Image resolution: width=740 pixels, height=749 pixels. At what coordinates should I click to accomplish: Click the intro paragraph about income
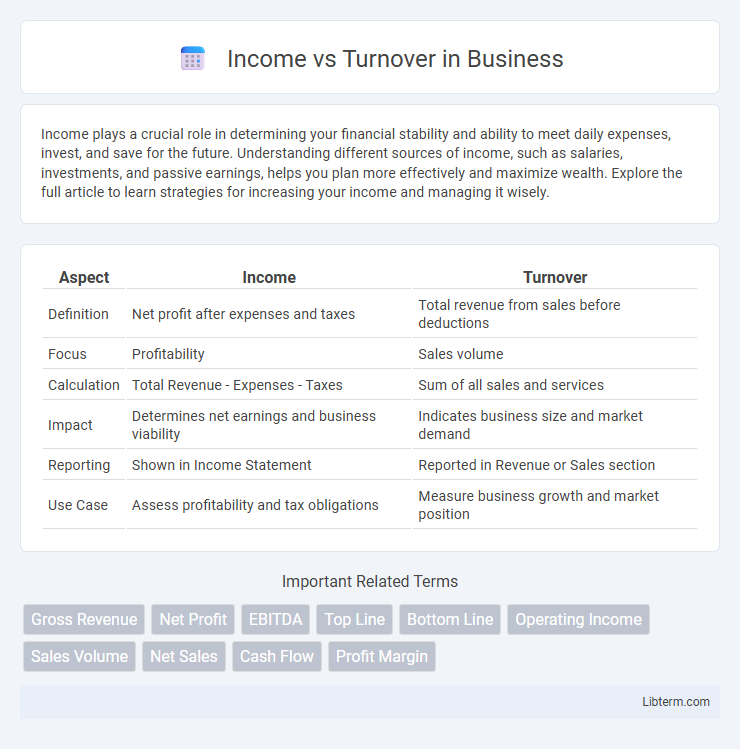(x=362, y=163)
